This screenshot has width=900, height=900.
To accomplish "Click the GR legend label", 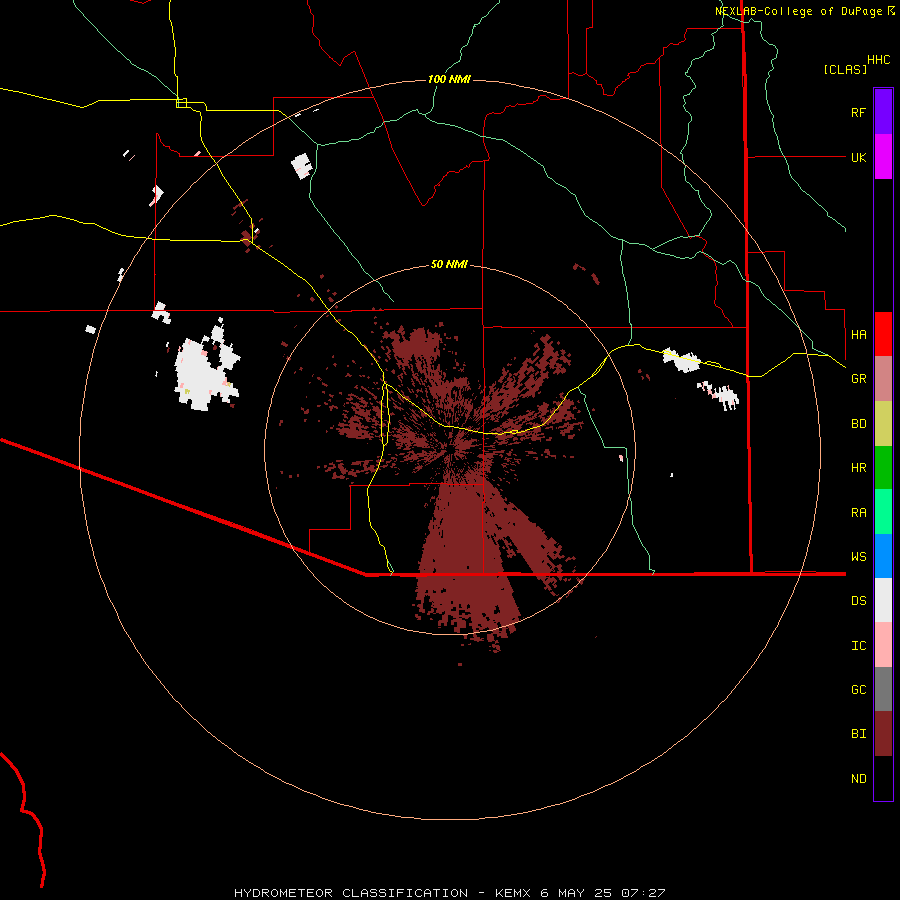I will click(858, 379).
